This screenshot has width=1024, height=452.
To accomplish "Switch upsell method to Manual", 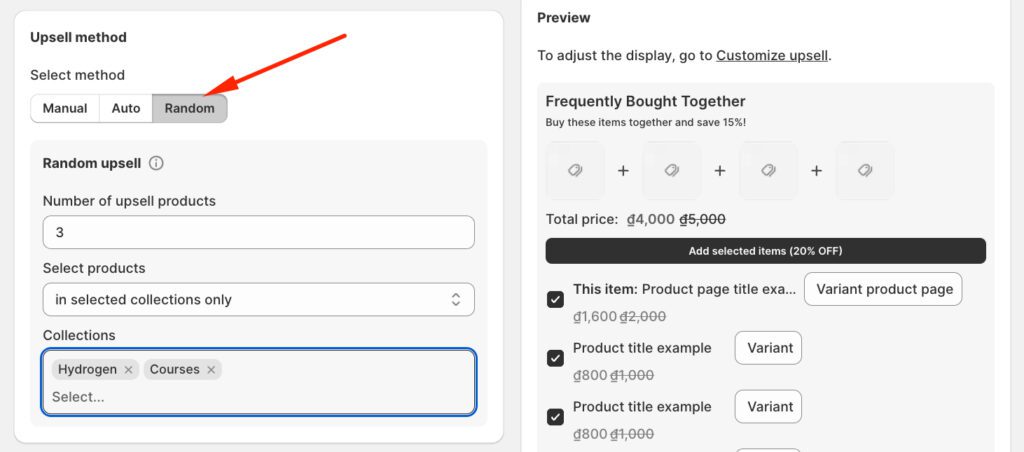I will 65,108.
